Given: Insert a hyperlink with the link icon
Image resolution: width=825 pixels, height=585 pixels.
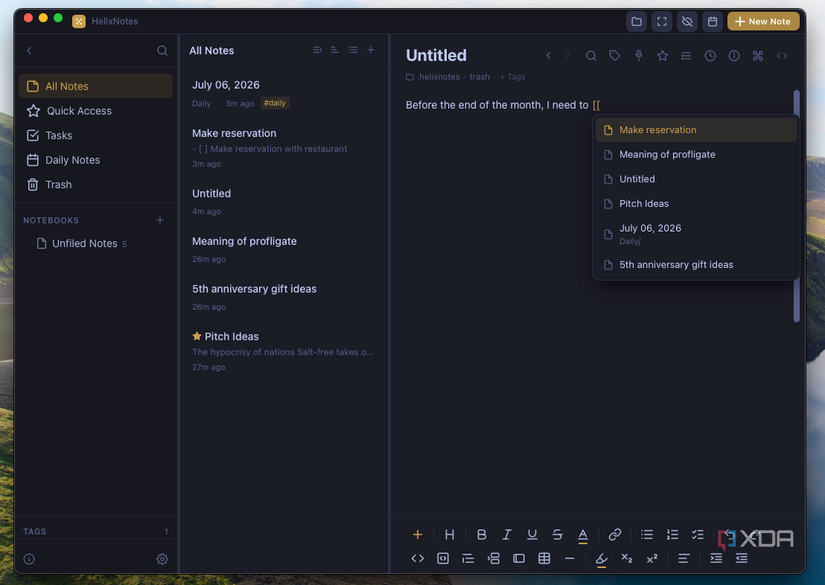Looking at the screenshot, I should pyautogui.click(x=615, y=534).
